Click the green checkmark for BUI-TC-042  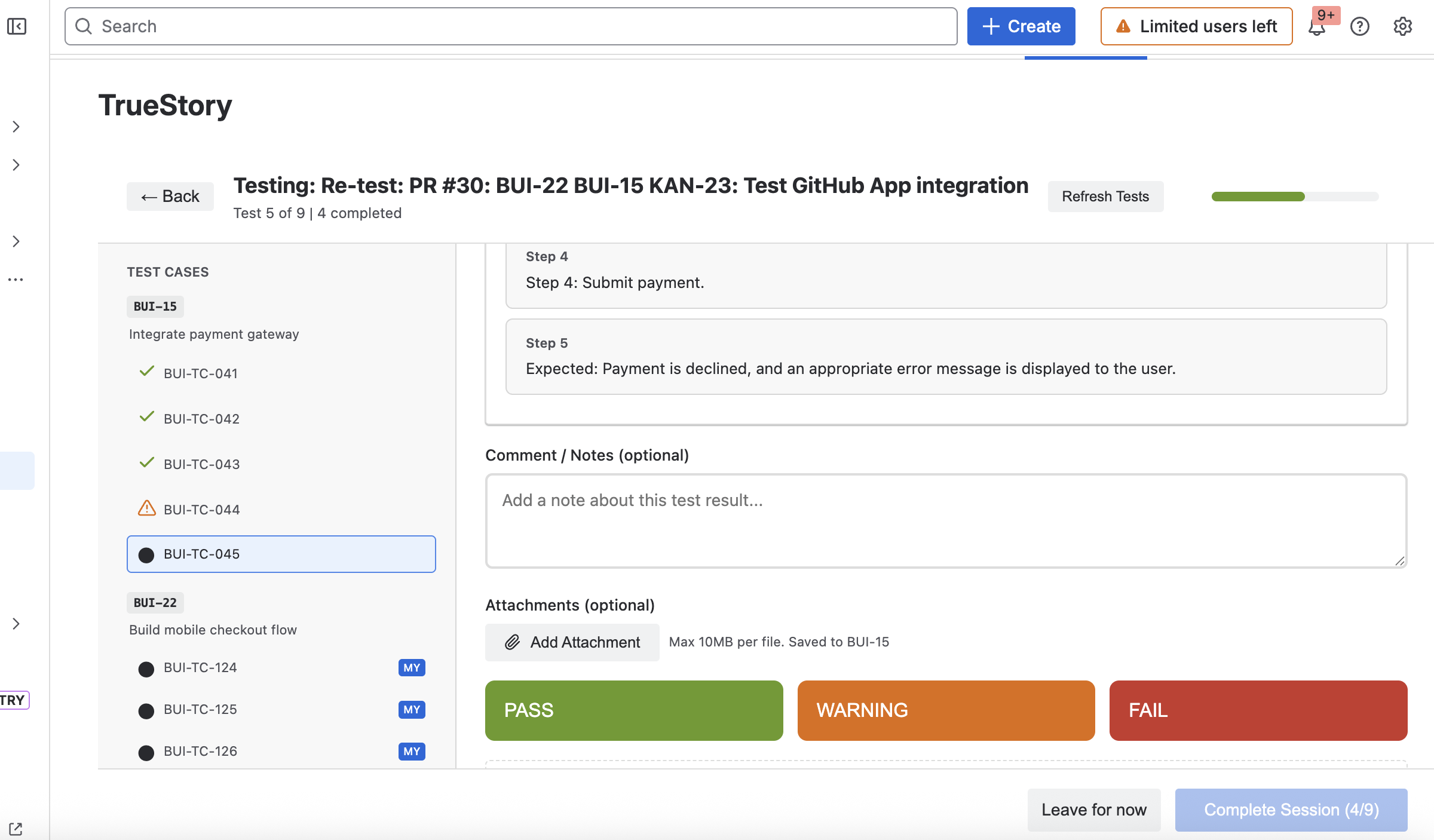(146, 417)
